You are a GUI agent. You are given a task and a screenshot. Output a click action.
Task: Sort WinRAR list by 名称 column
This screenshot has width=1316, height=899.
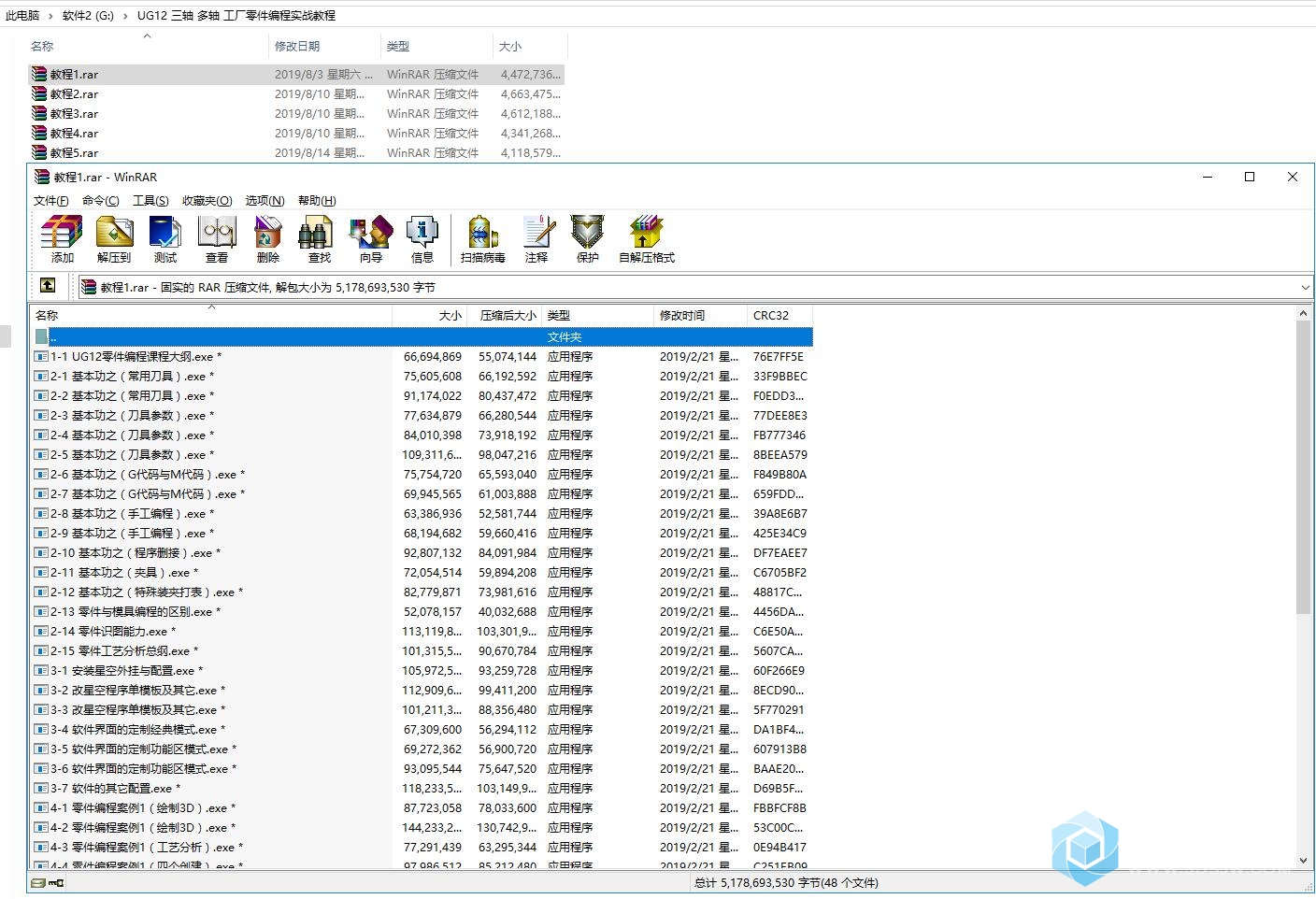coord(210,316)
